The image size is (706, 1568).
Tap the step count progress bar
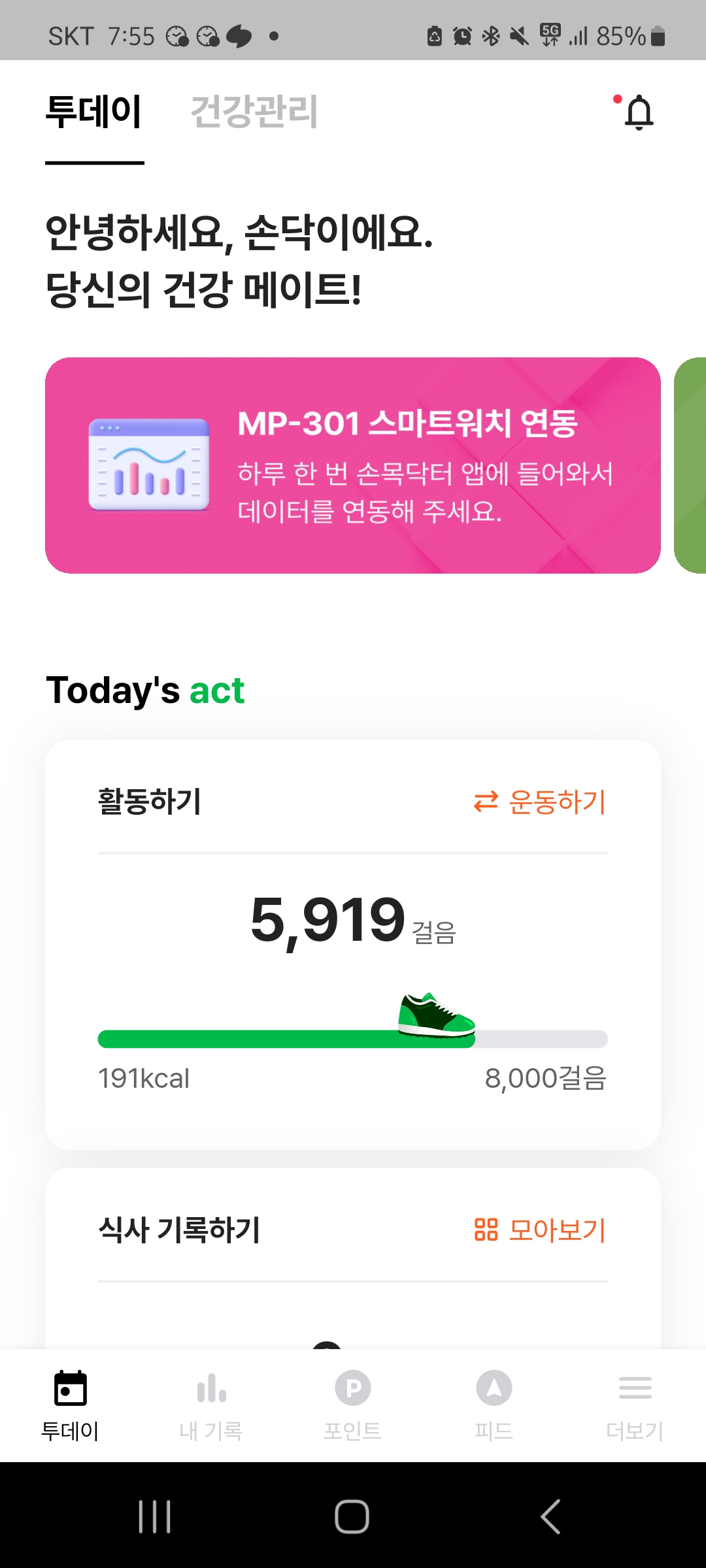(353, 1039)
